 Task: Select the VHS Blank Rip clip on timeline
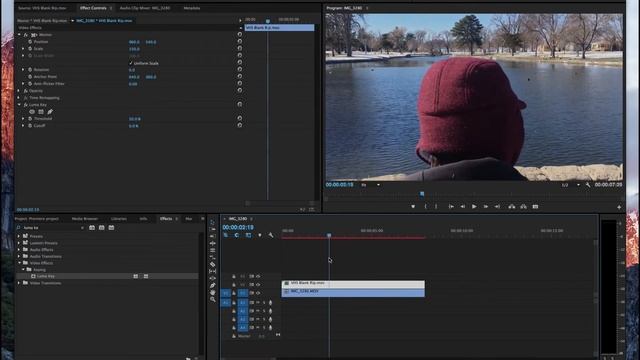pyautogui.click(x=353, y=284)
